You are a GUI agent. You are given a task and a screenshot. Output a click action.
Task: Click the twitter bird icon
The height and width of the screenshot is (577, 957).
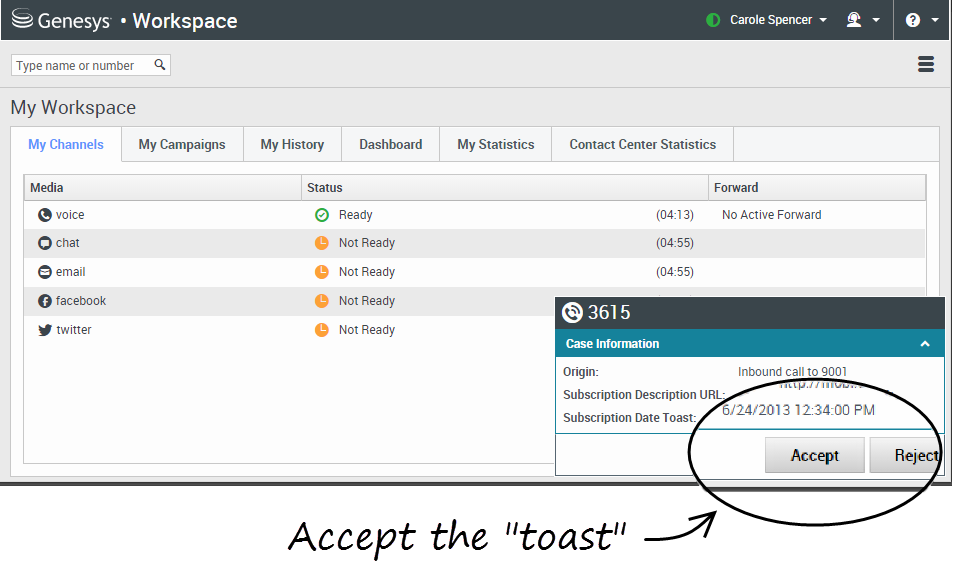(x=44, y=330)
